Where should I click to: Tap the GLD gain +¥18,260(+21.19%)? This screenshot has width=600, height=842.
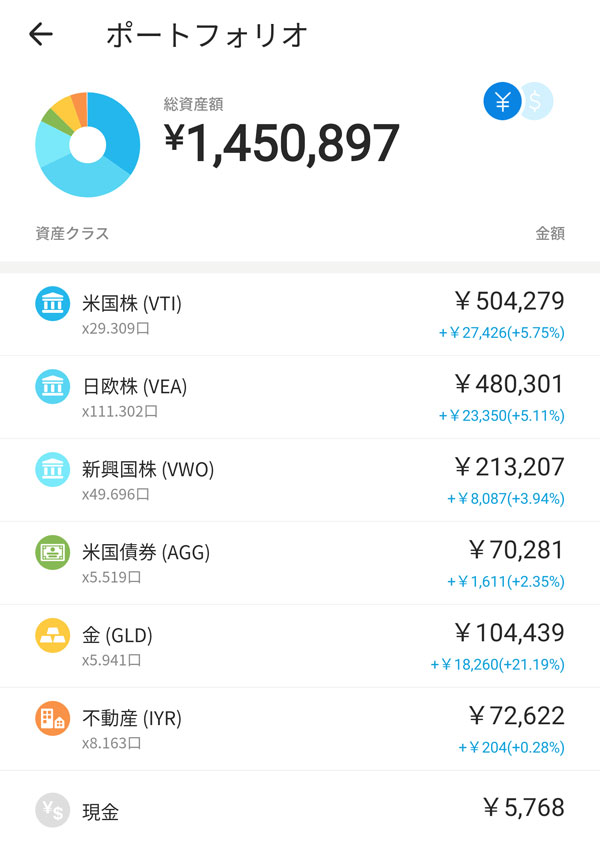click(498, 664)
